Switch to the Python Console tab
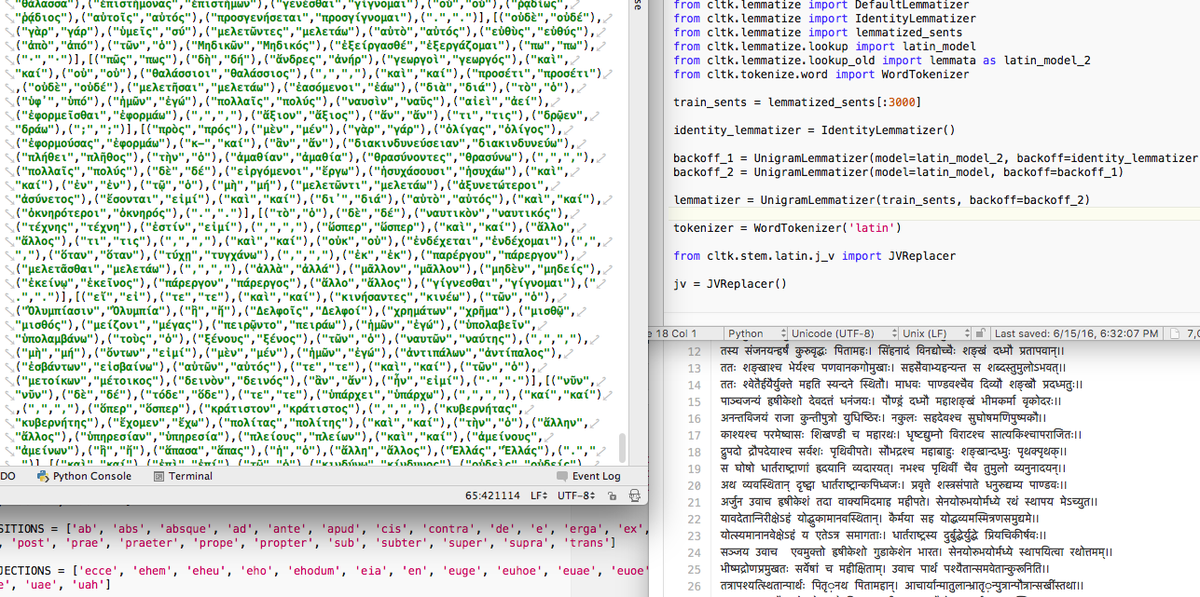 [90, 477]
